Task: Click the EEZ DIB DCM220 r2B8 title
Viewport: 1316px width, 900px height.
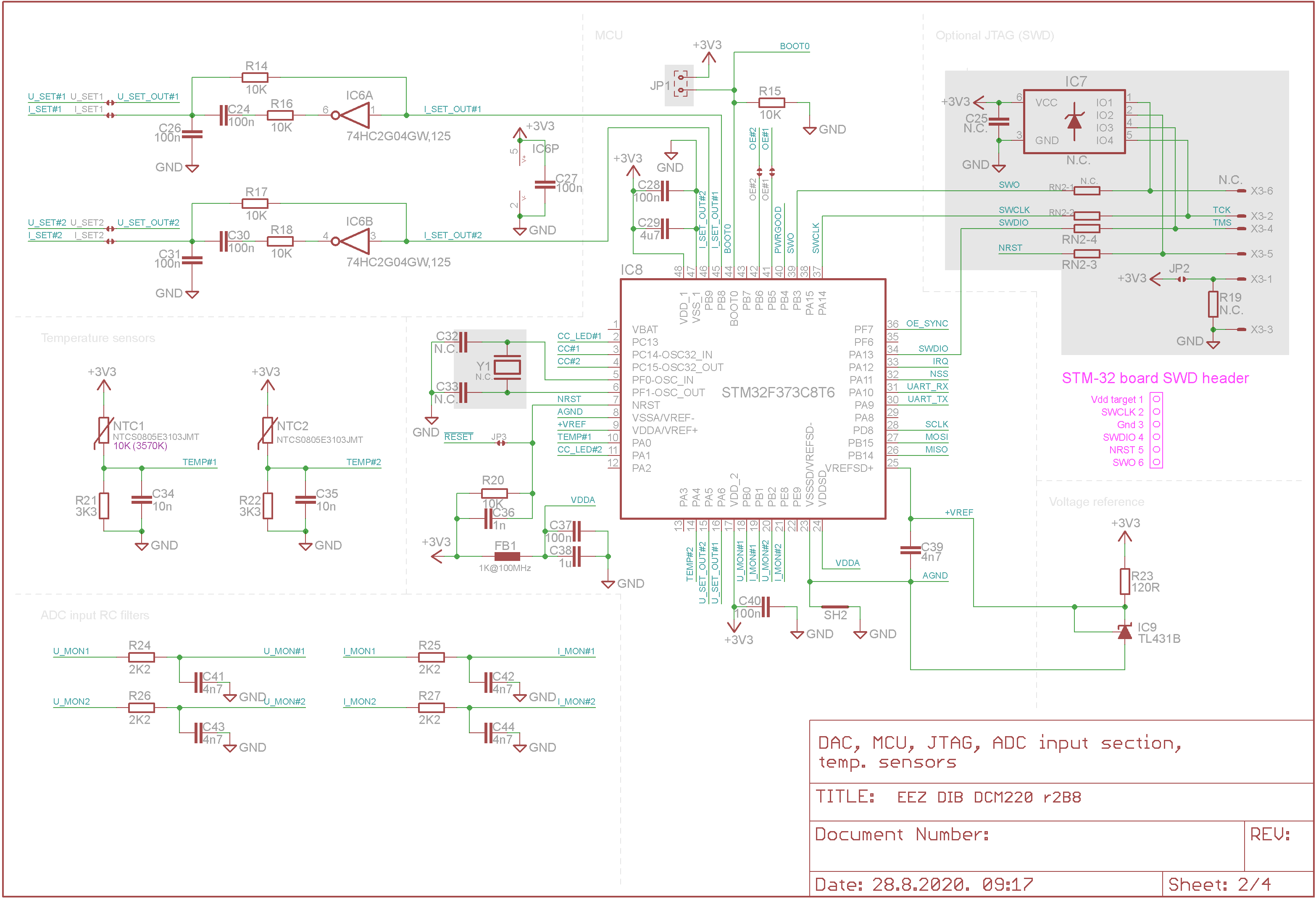Action: 989,797
